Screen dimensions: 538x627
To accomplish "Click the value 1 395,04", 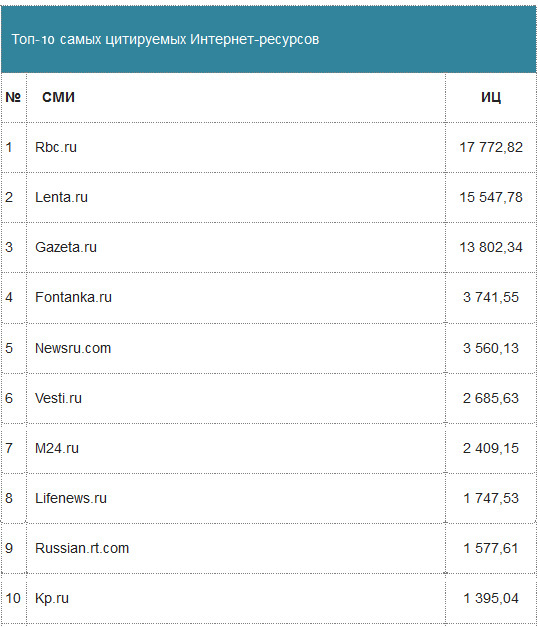I will point(491,598).
